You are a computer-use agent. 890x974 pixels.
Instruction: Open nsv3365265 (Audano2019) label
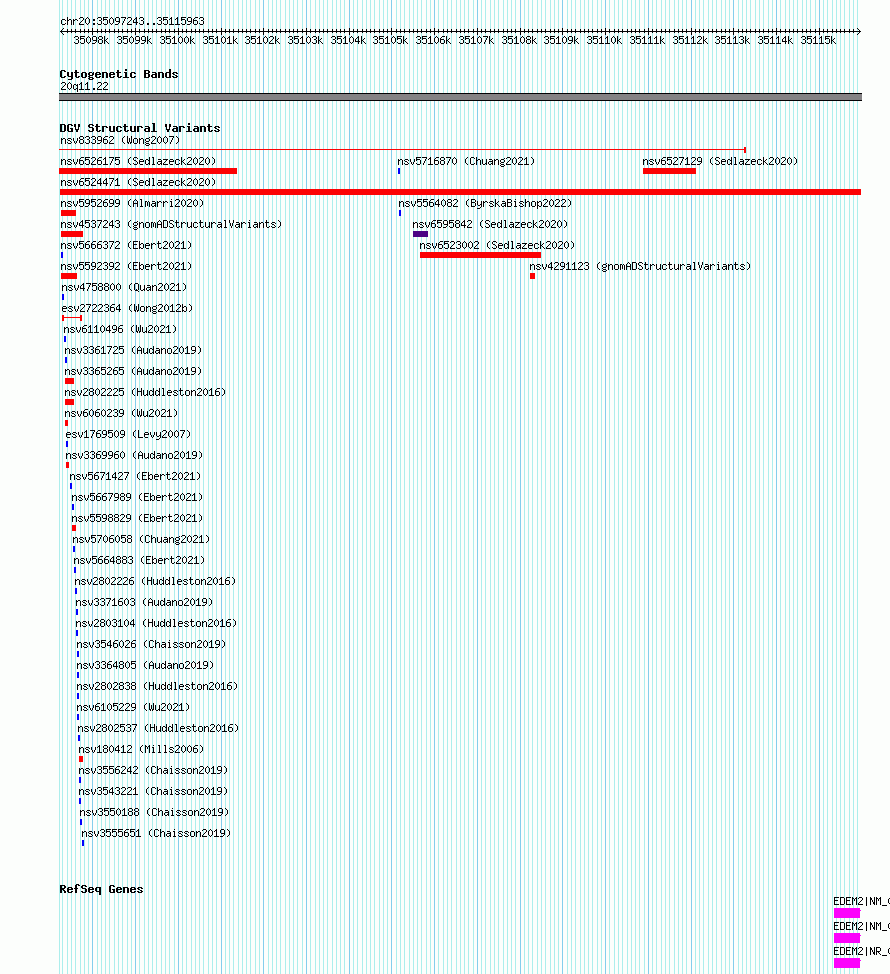click(x=134, y=371)
